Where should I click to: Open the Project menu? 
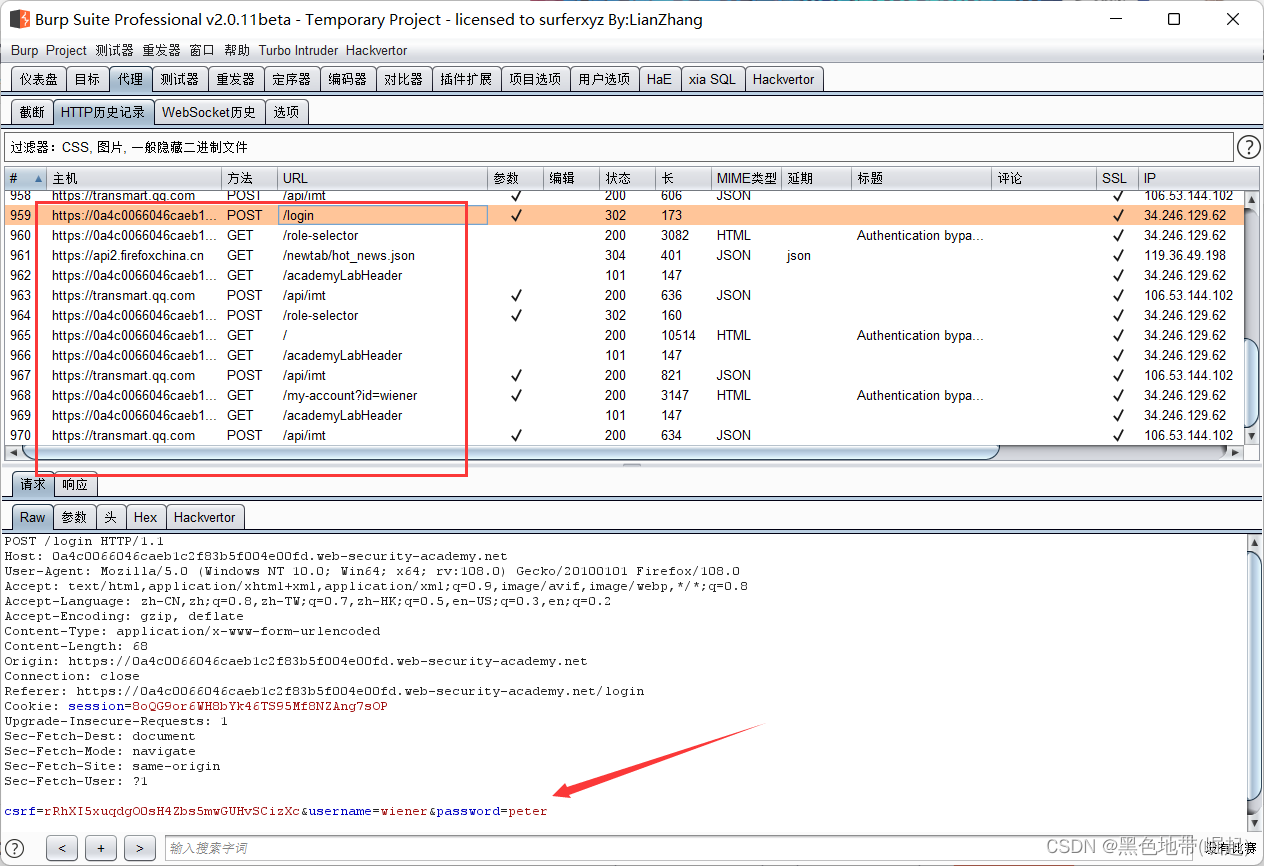point(66,50)
